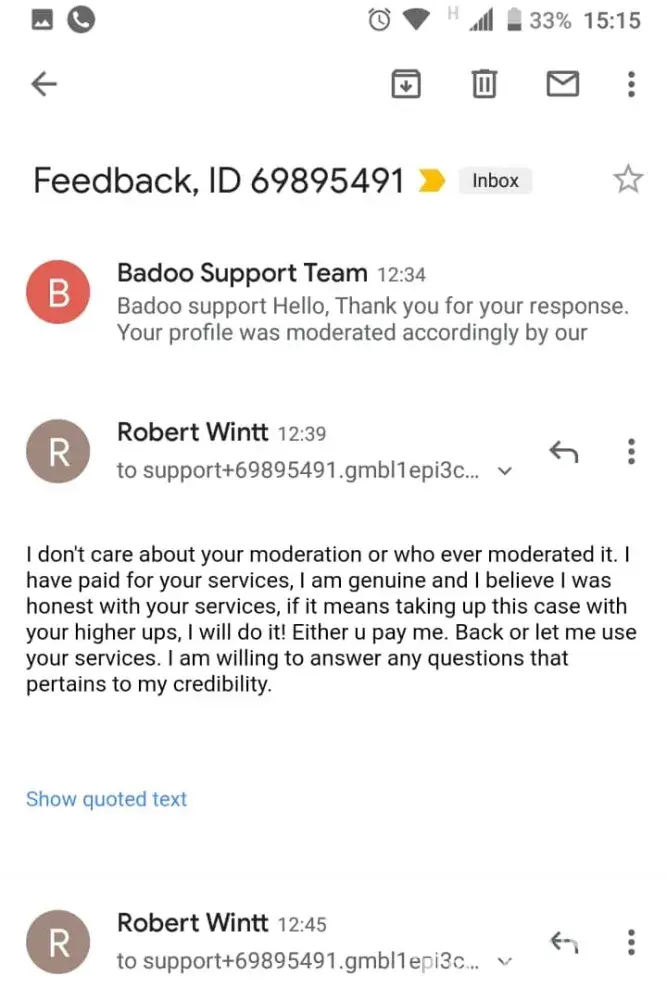
Task: Expand recipient details of the 12:45 message
Action: click(505, 961)
